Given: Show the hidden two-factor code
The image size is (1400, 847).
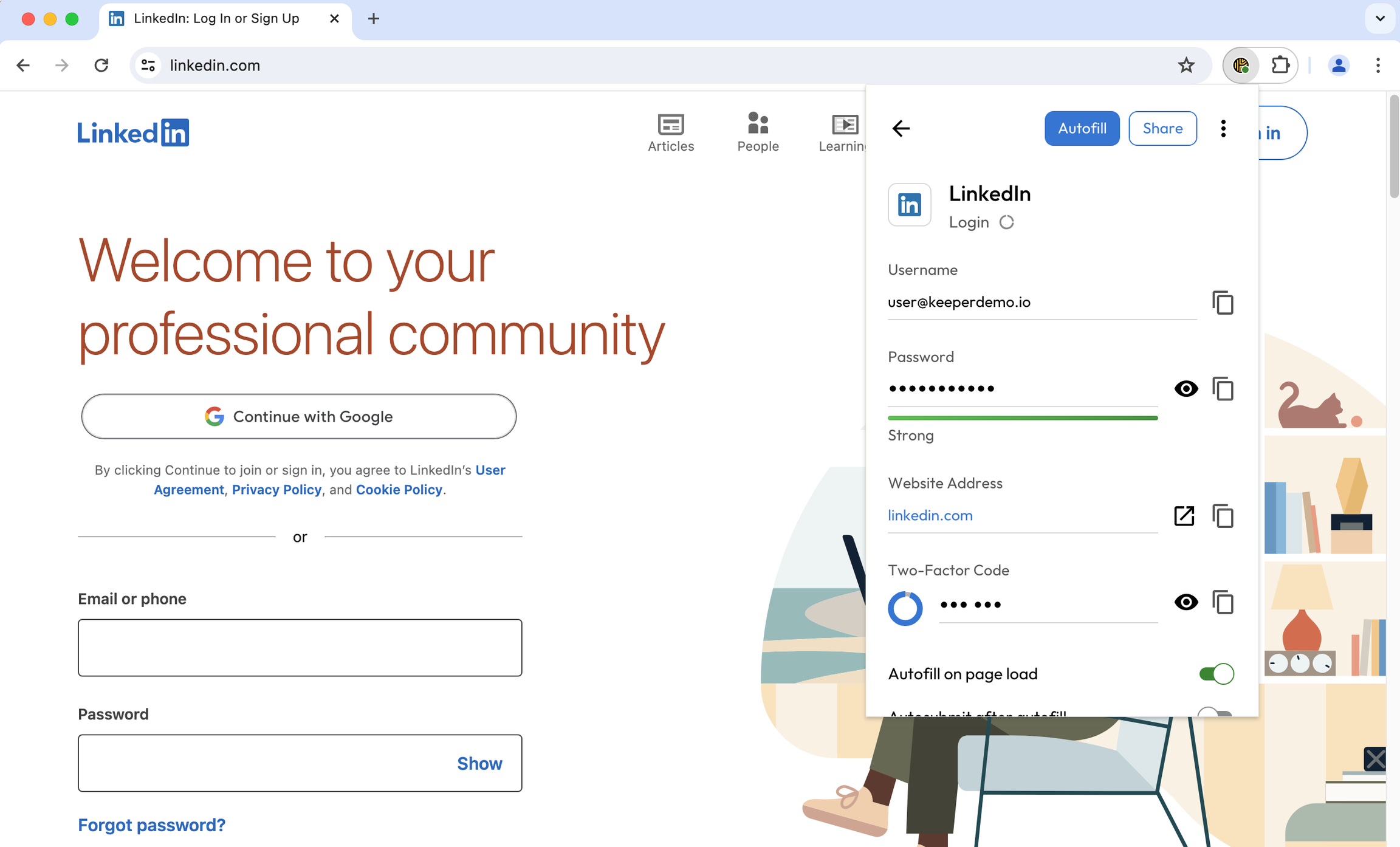Looking at the screenshot, I should tap(1186, 602).
